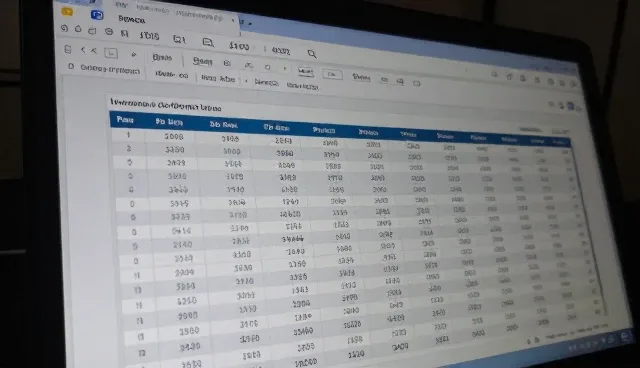
Task: Expand the small arrow beside the square icon
Action: (x=284, y=69)
